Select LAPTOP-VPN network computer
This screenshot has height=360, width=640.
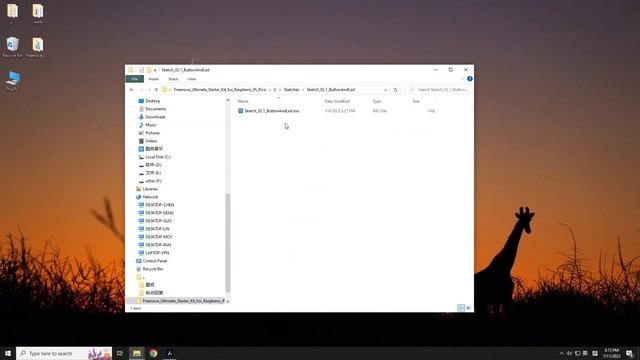click(157, 253)
